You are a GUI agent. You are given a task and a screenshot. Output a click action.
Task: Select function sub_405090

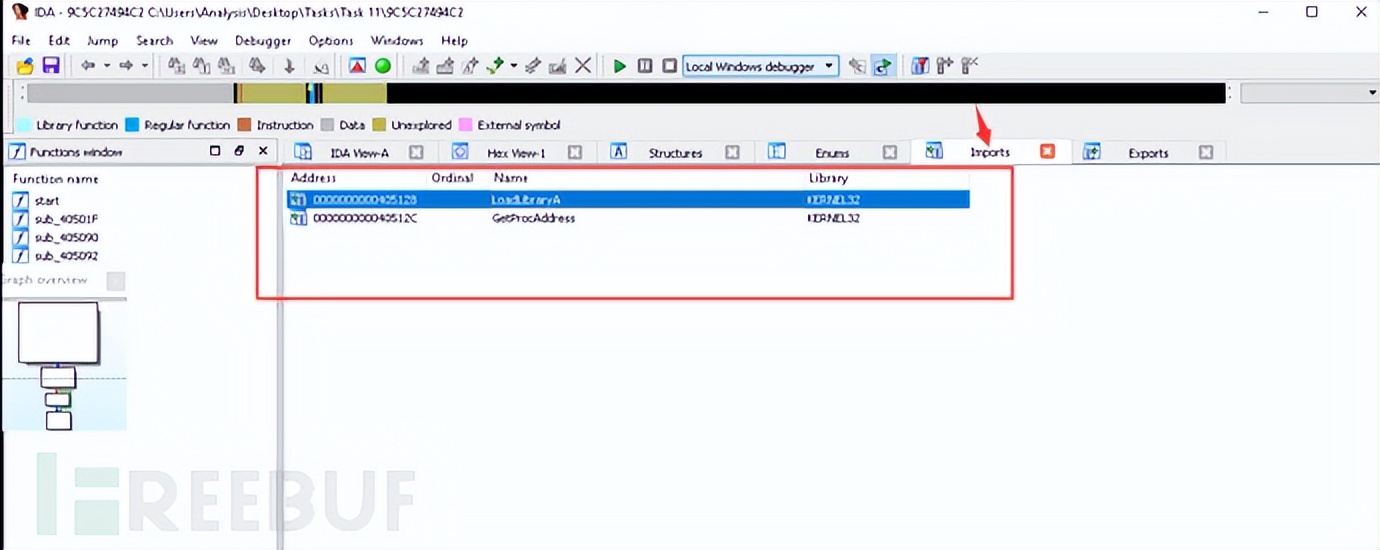[66, 238]
